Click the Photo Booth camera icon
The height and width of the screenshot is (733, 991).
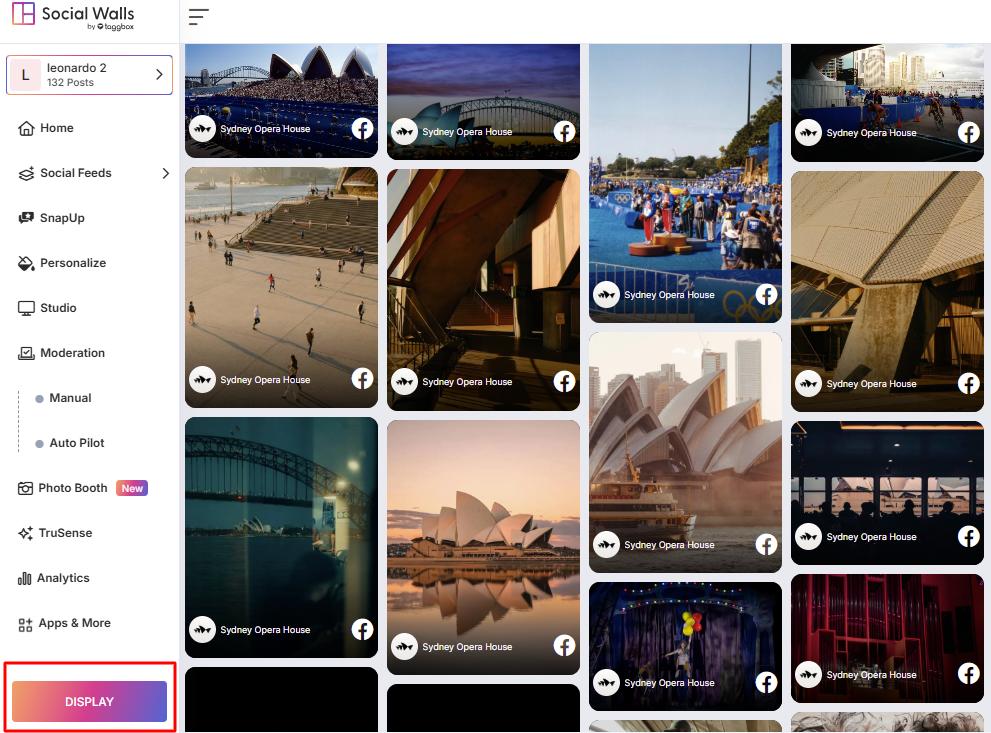(26, 488)
